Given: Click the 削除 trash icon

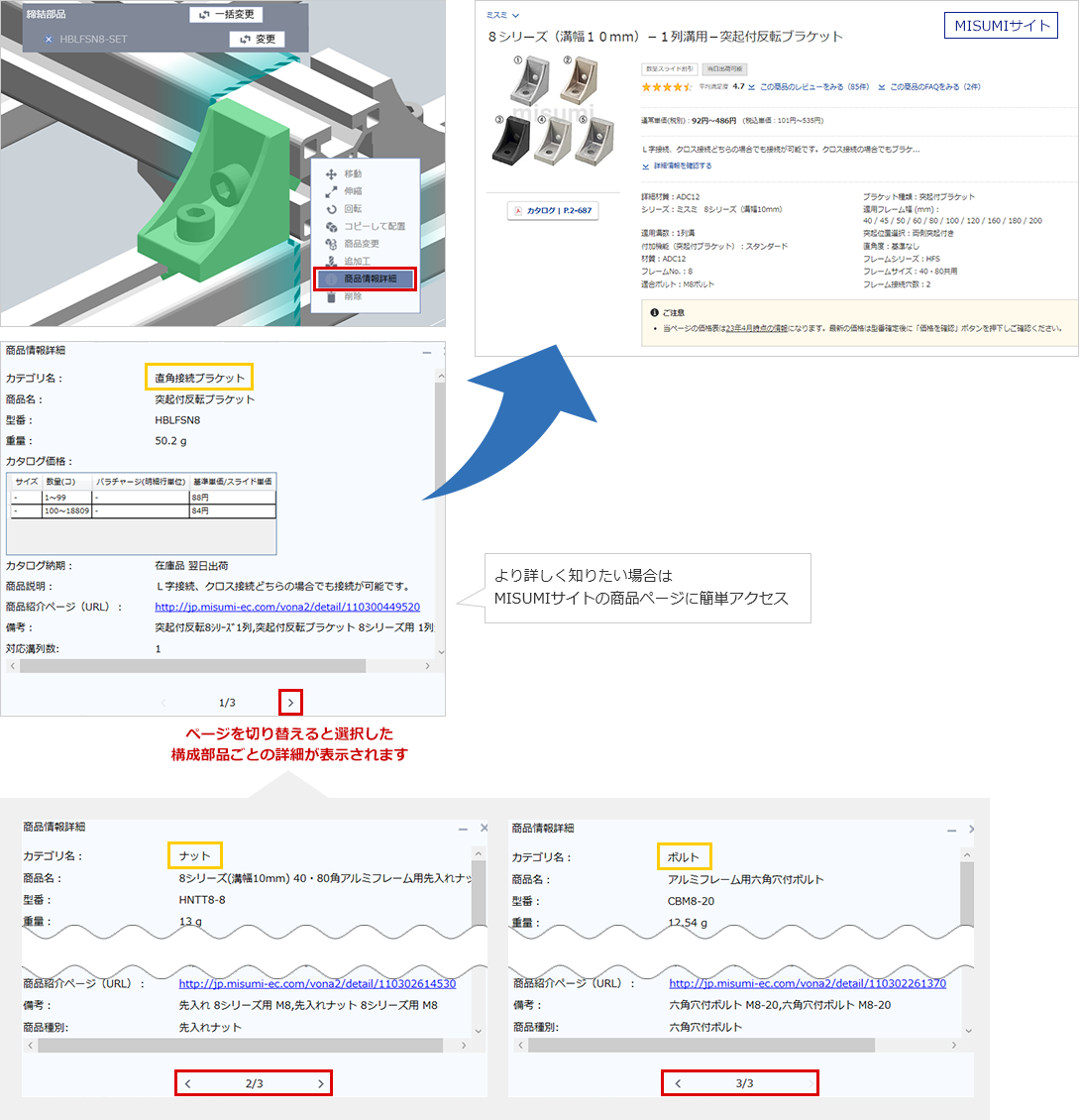Looking at the screenshot, I should [x=331, y=297].
